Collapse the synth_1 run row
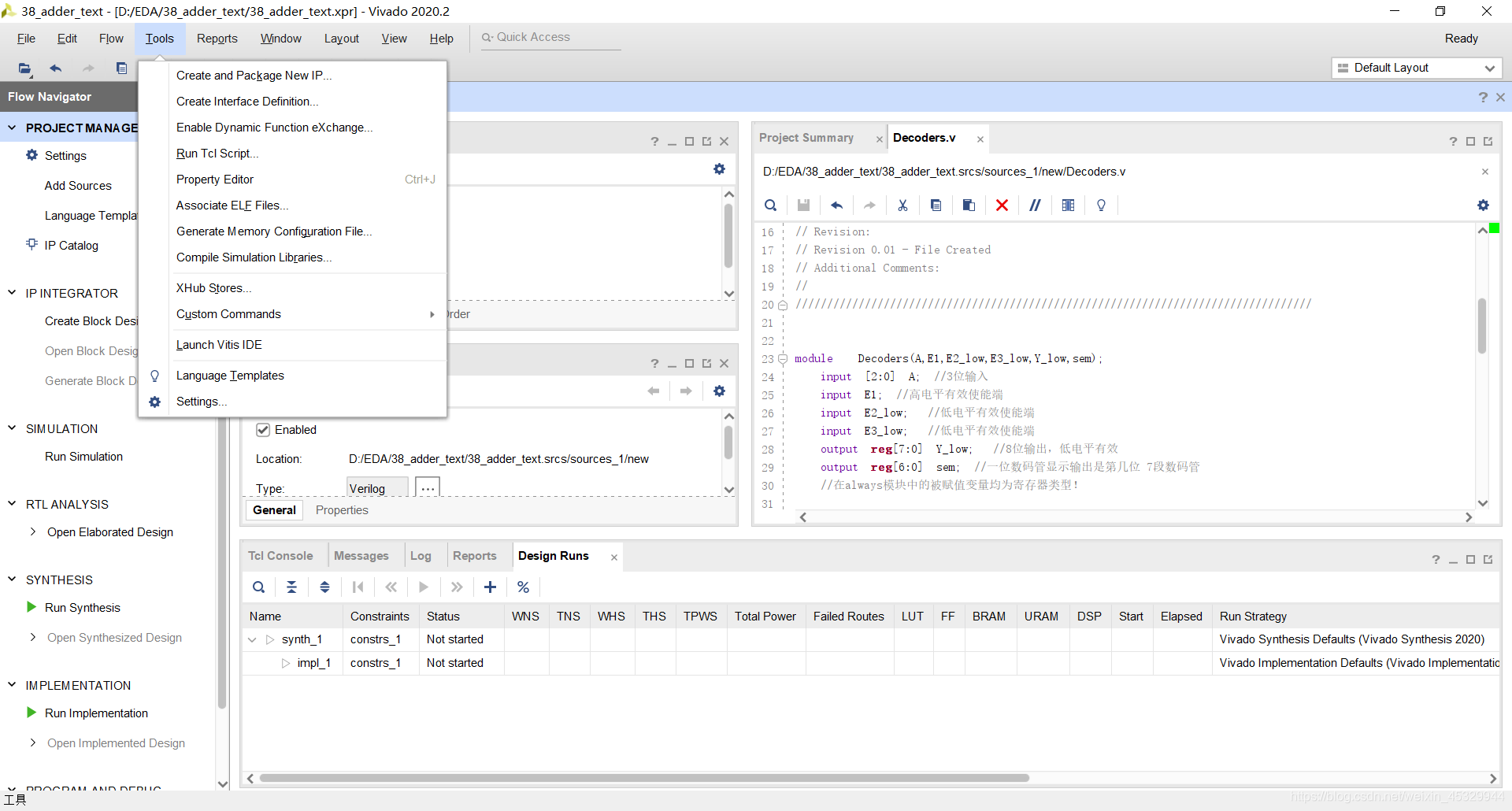This screenshot has width=1512, height=811. click(252, 639)
